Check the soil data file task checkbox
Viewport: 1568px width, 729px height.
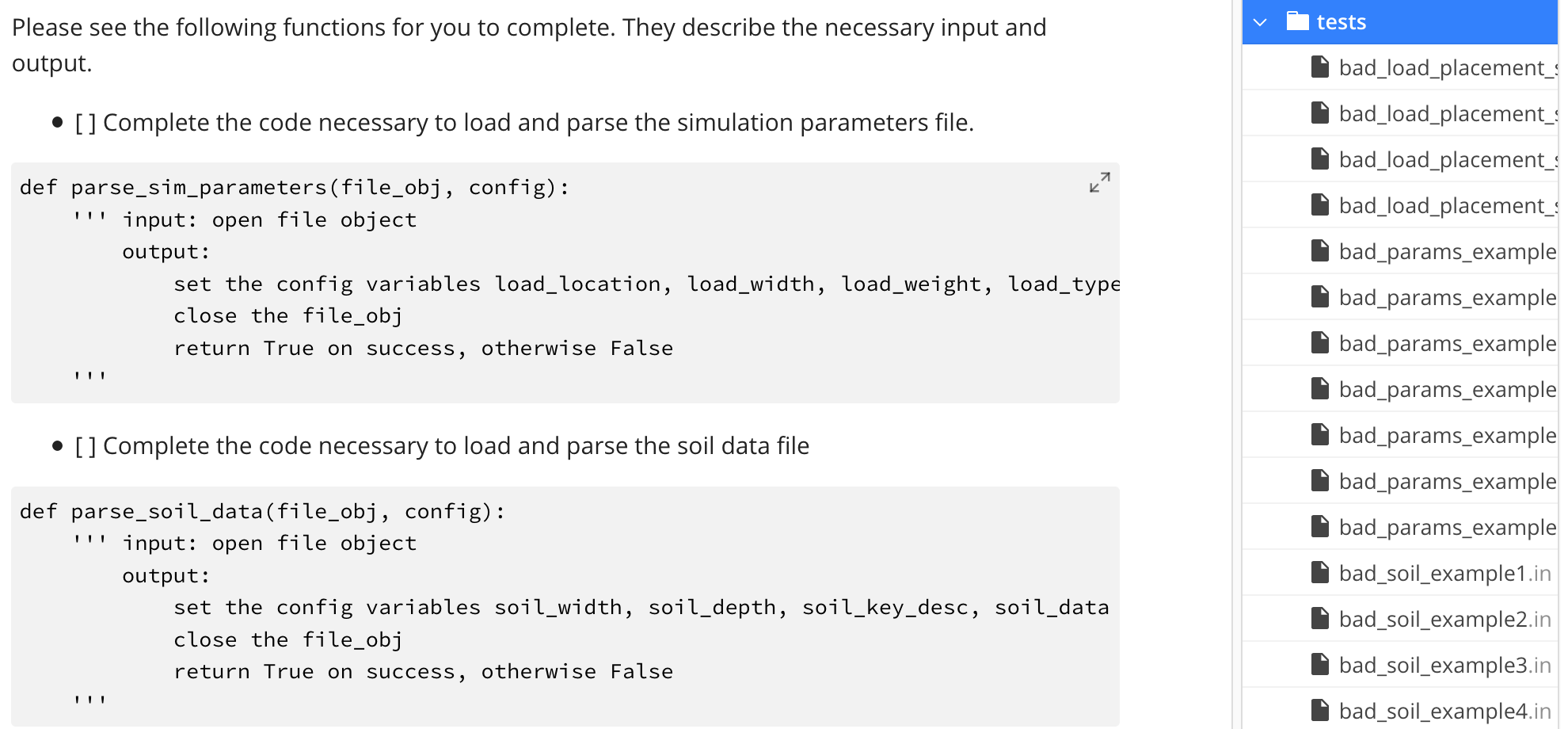(x=85, y=445)
